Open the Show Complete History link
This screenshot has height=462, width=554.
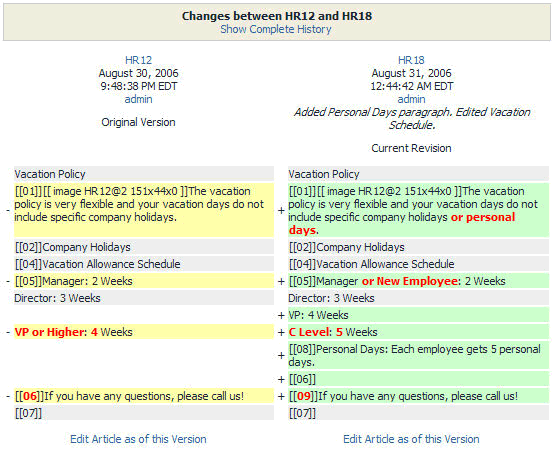276,29
